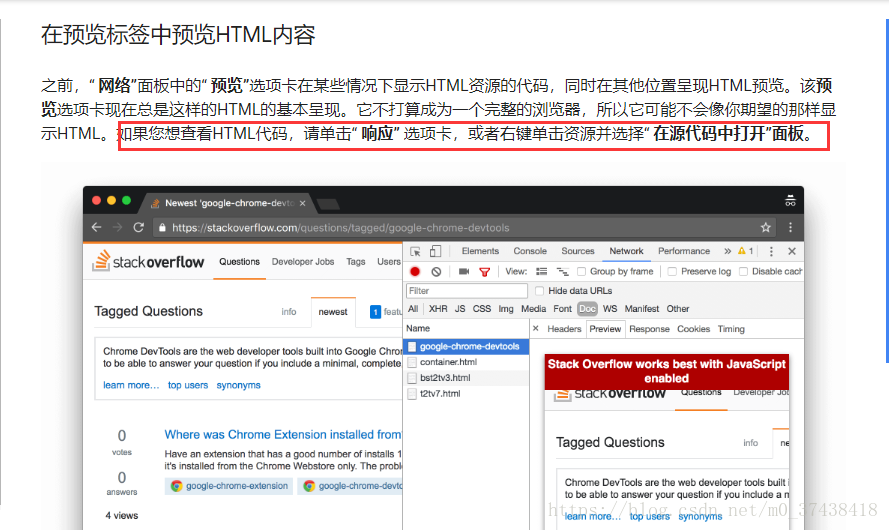
Task: Open the Console tab
Action: click(530, 251)
